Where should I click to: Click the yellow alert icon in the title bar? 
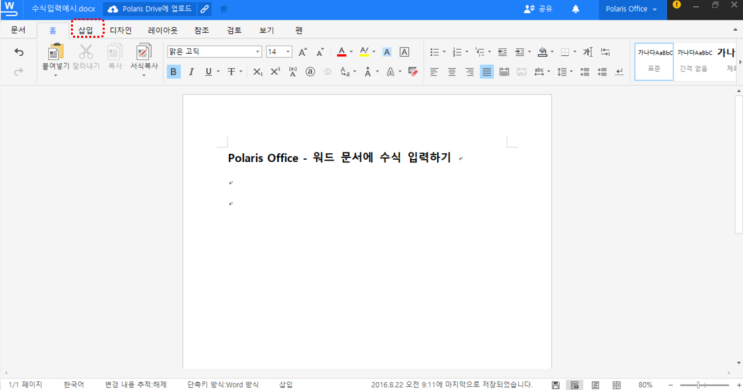677,5
